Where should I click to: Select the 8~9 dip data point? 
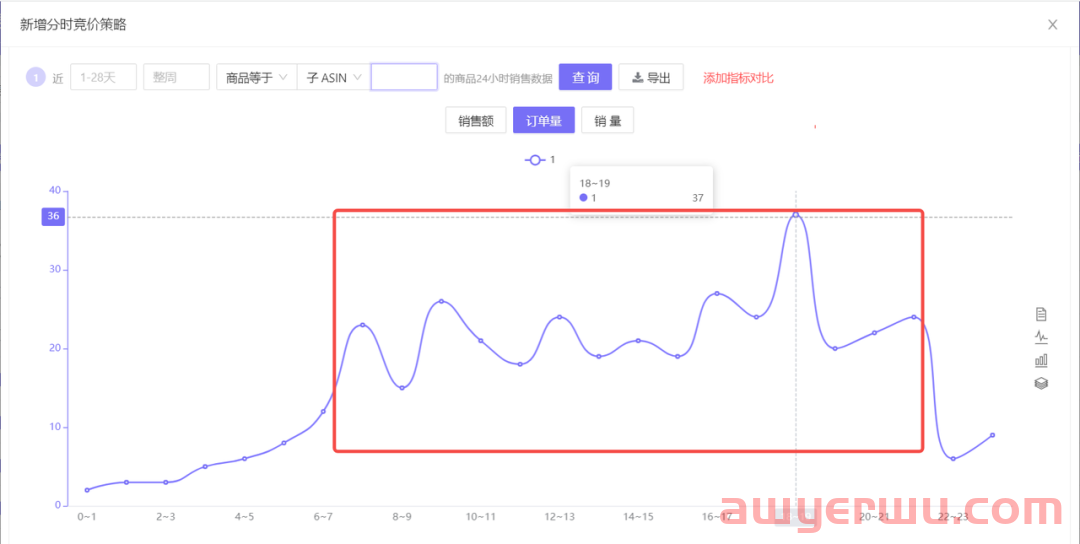point(402,388)
